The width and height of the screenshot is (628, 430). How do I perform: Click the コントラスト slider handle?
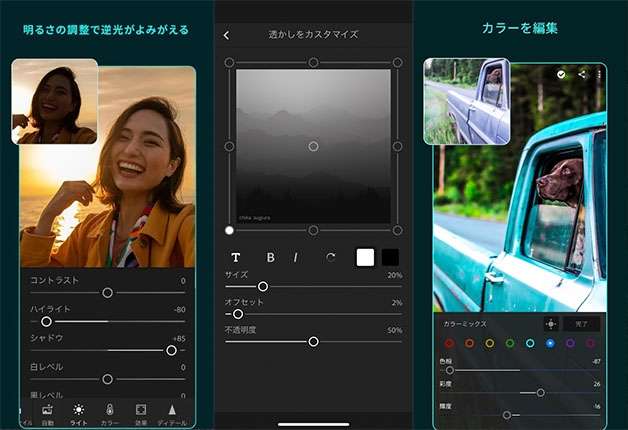pyautogui.click(x=107, y=293)
